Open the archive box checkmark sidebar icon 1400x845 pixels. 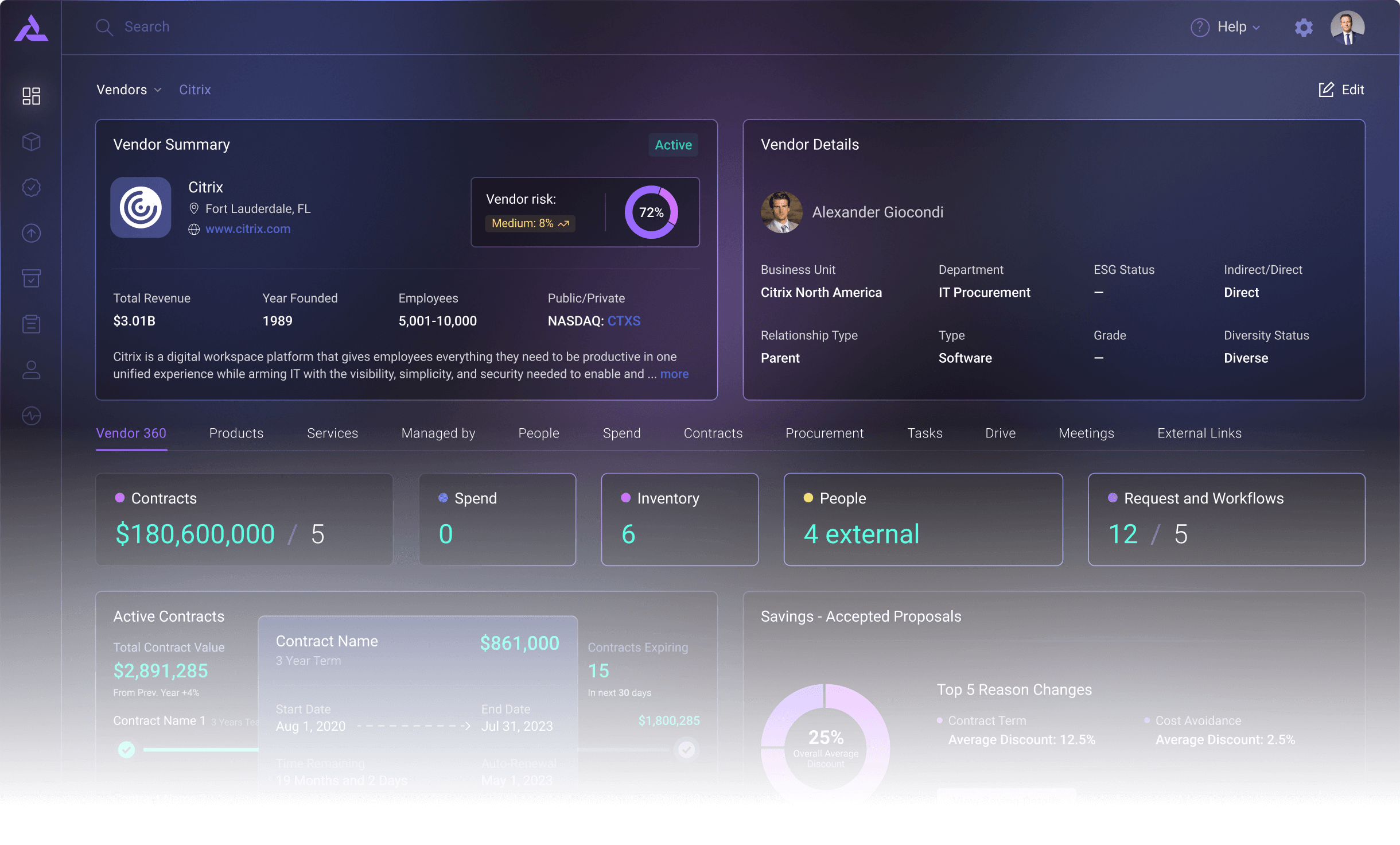pyautogui.click(x=31, y=278)
